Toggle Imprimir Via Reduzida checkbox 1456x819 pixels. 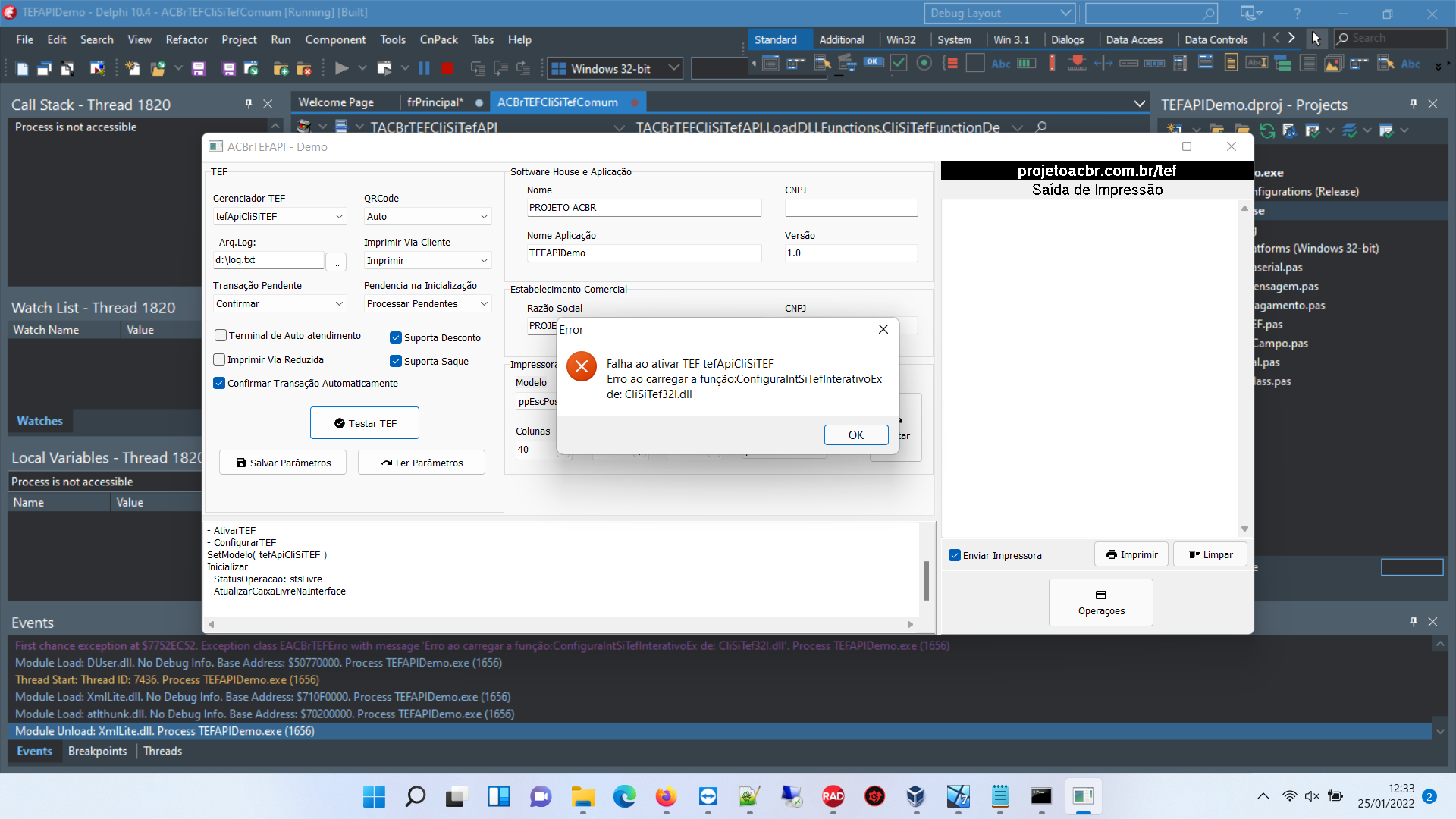click(220, 359)
